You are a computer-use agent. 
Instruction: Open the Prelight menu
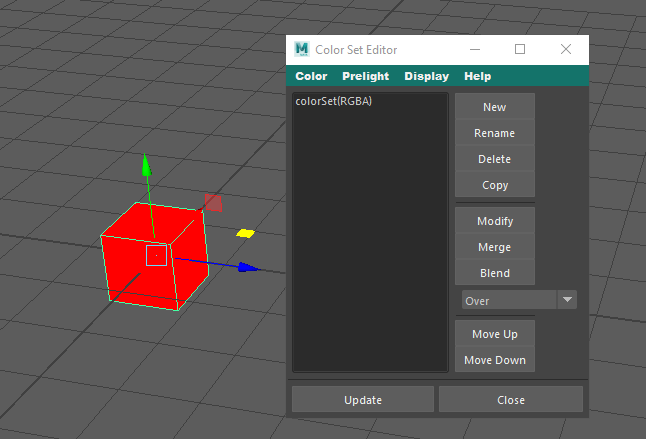(x=365, y=76)
